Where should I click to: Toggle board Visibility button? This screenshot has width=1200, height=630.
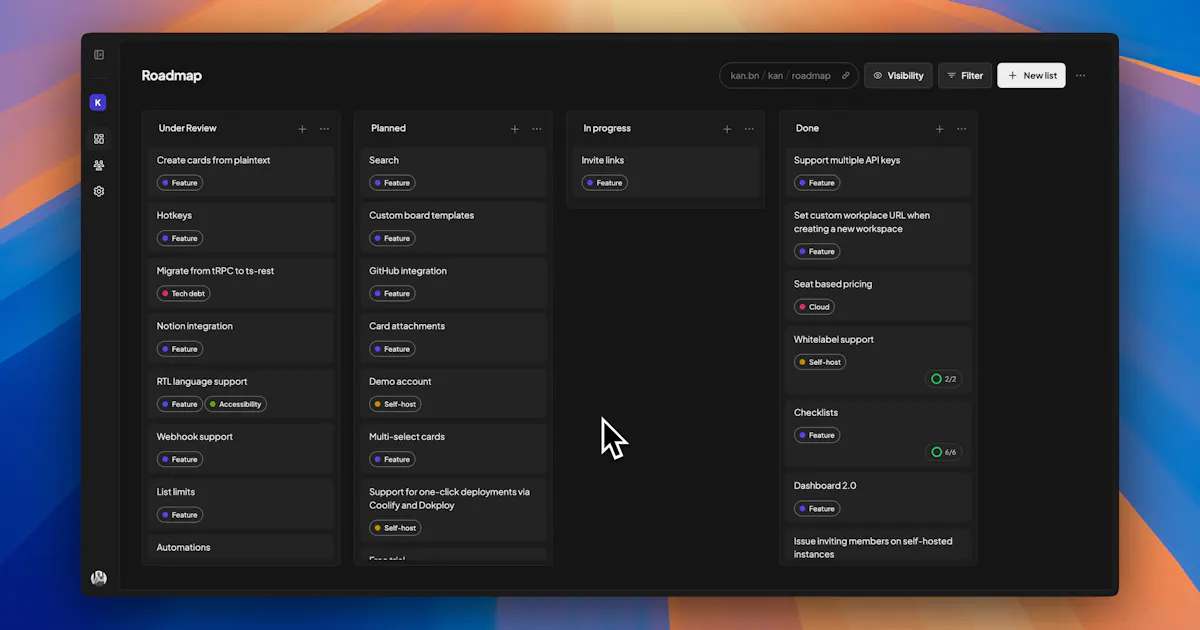[x=898, y=76]
